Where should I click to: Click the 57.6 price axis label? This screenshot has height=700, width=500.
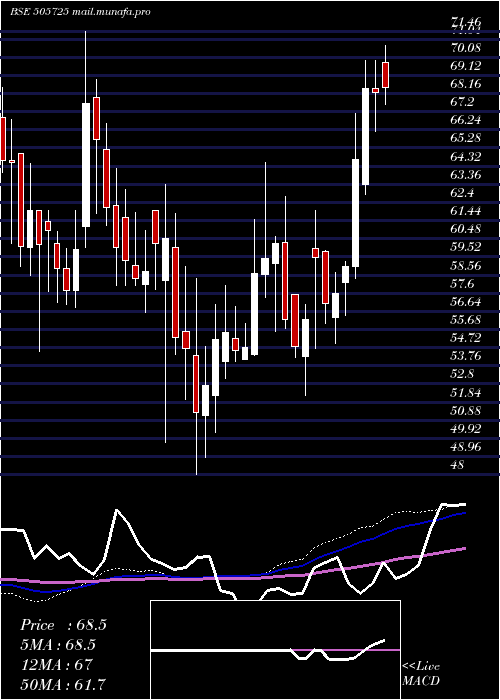462,283
